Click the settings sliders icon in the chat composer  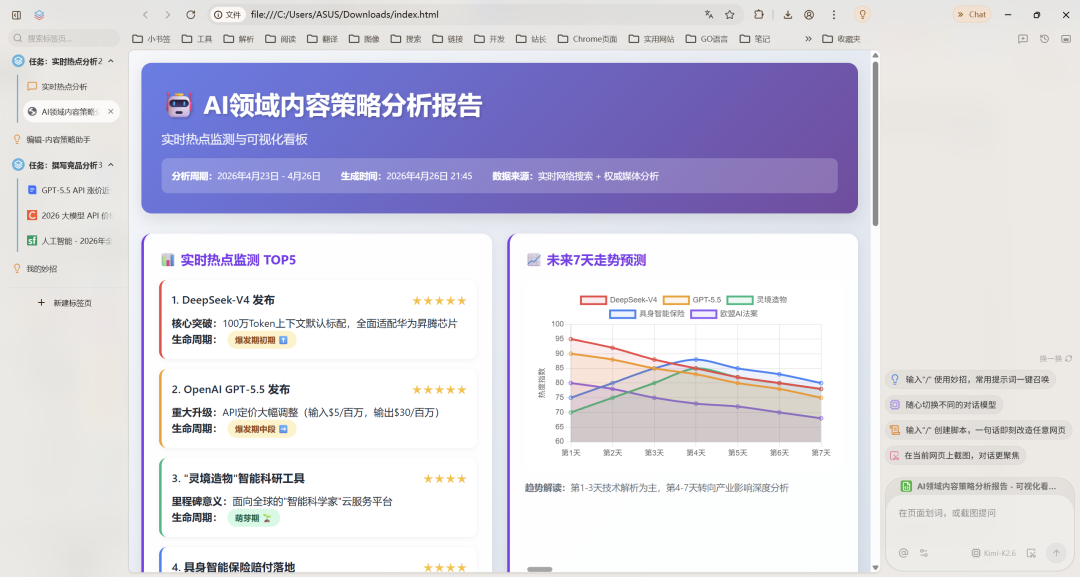[923, 553]
